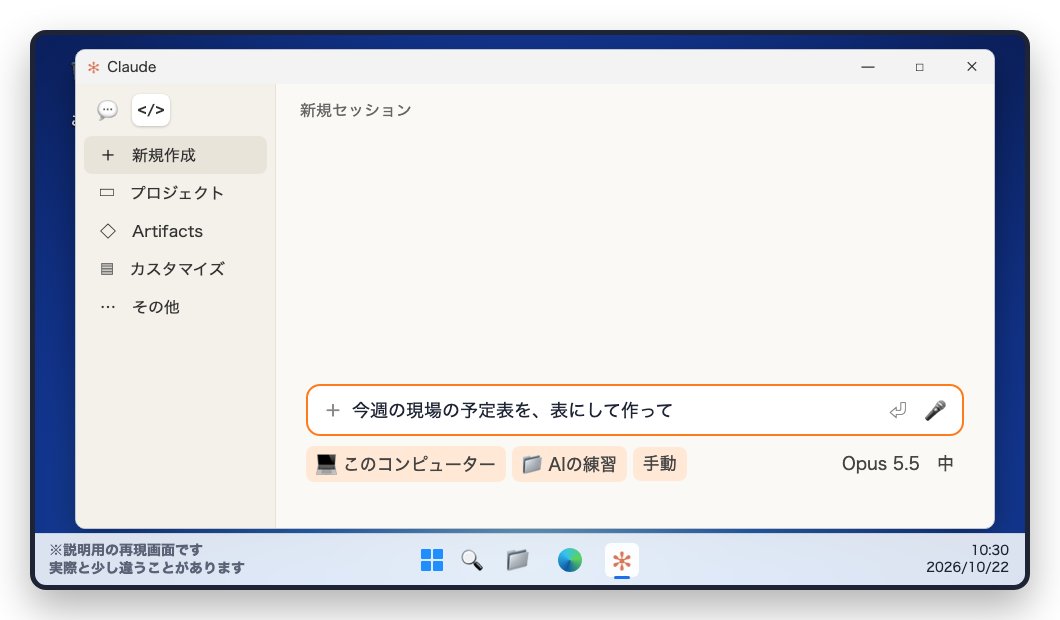Image resolution: width=1060 pixels, height=620 pixels.
Task: Click the prompt text 今週の現場の予定表を
Action: click(443, 410)
